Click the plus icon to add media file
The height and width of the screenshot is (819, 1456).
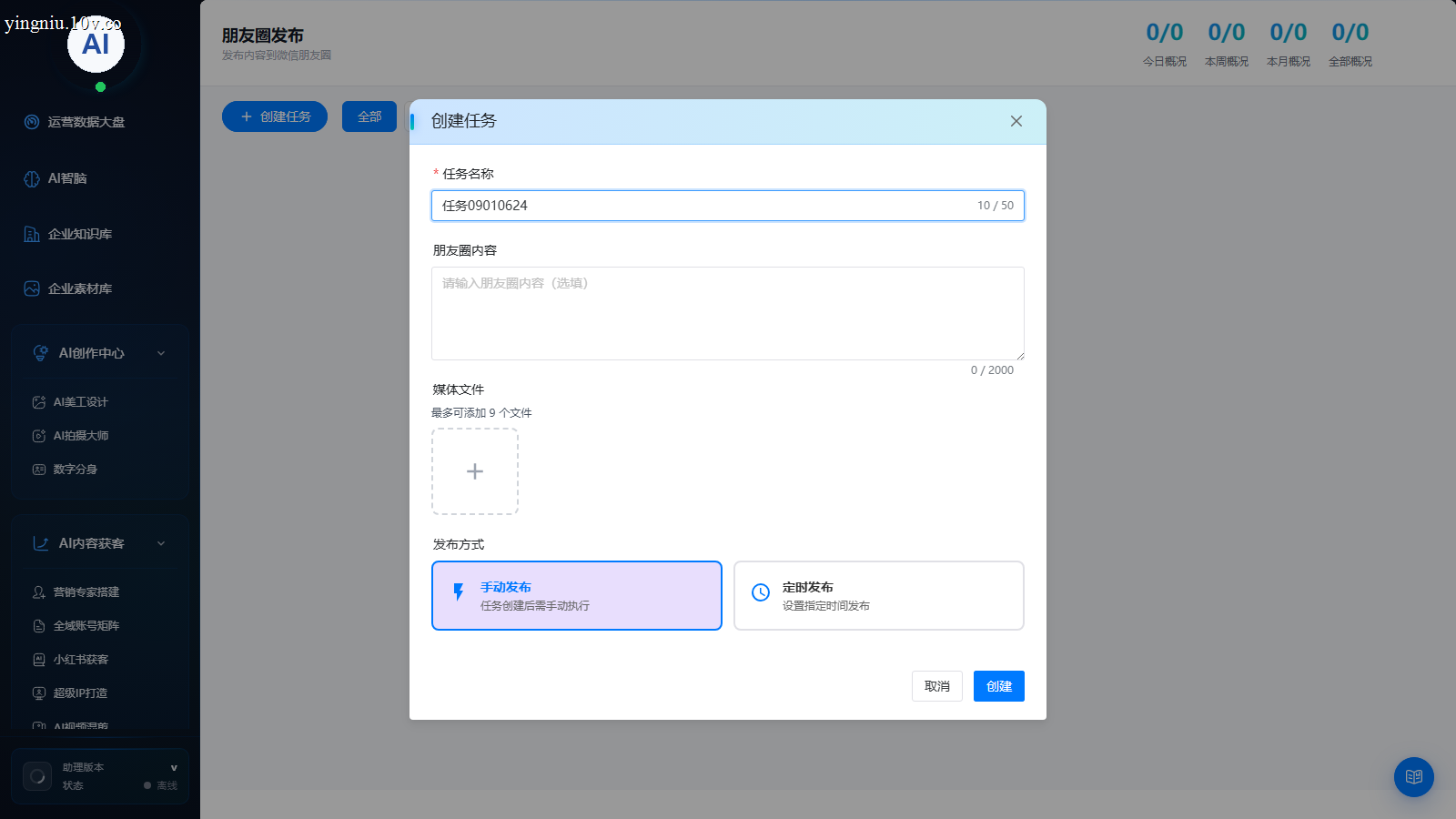475,471
